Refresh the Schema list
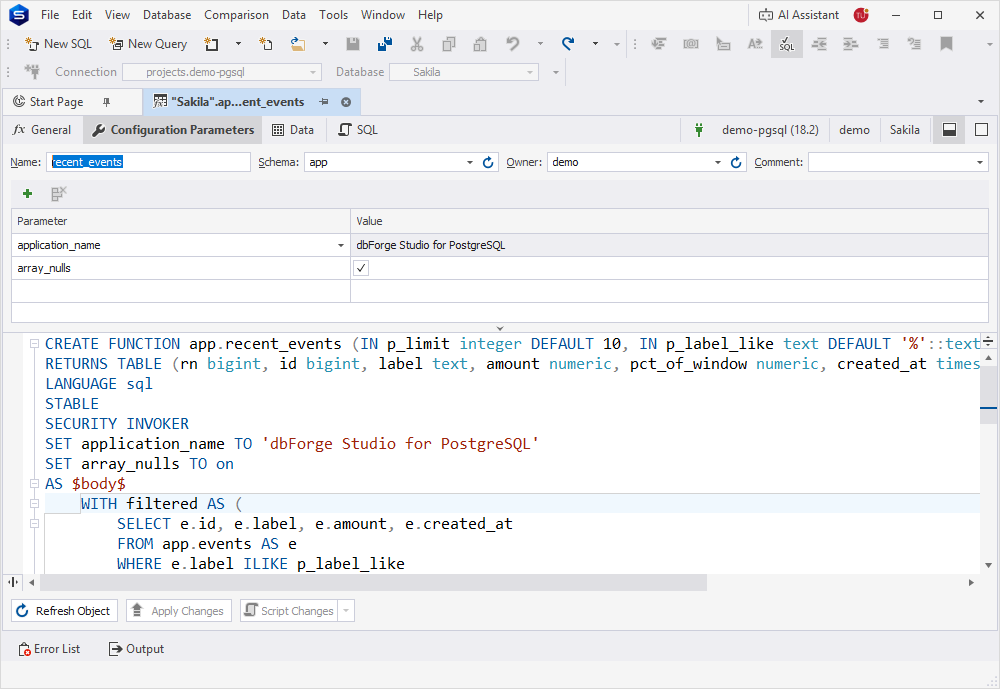 pos(489,163)
